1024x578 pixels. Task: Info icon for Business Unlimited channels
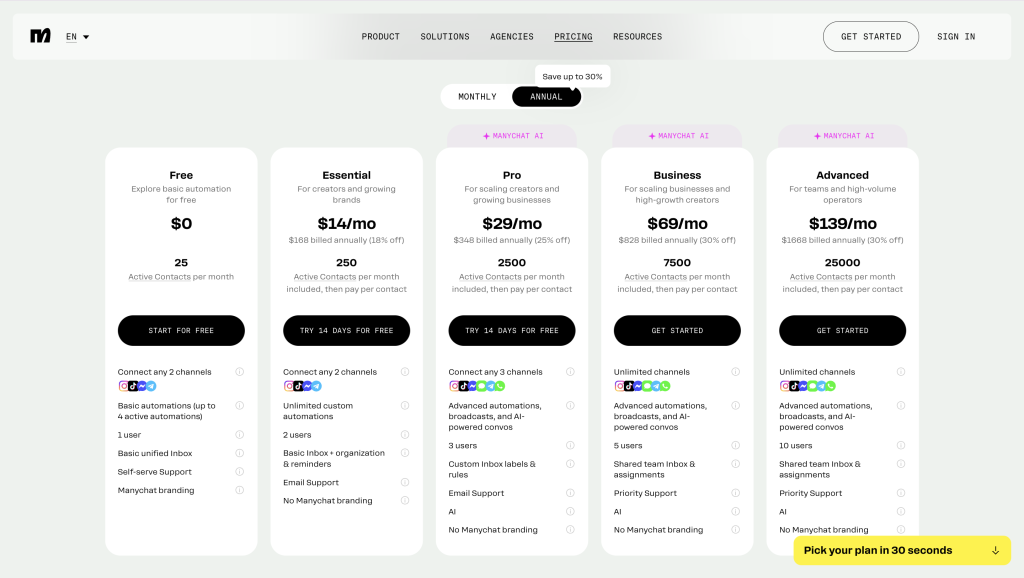tap(735, 372)
